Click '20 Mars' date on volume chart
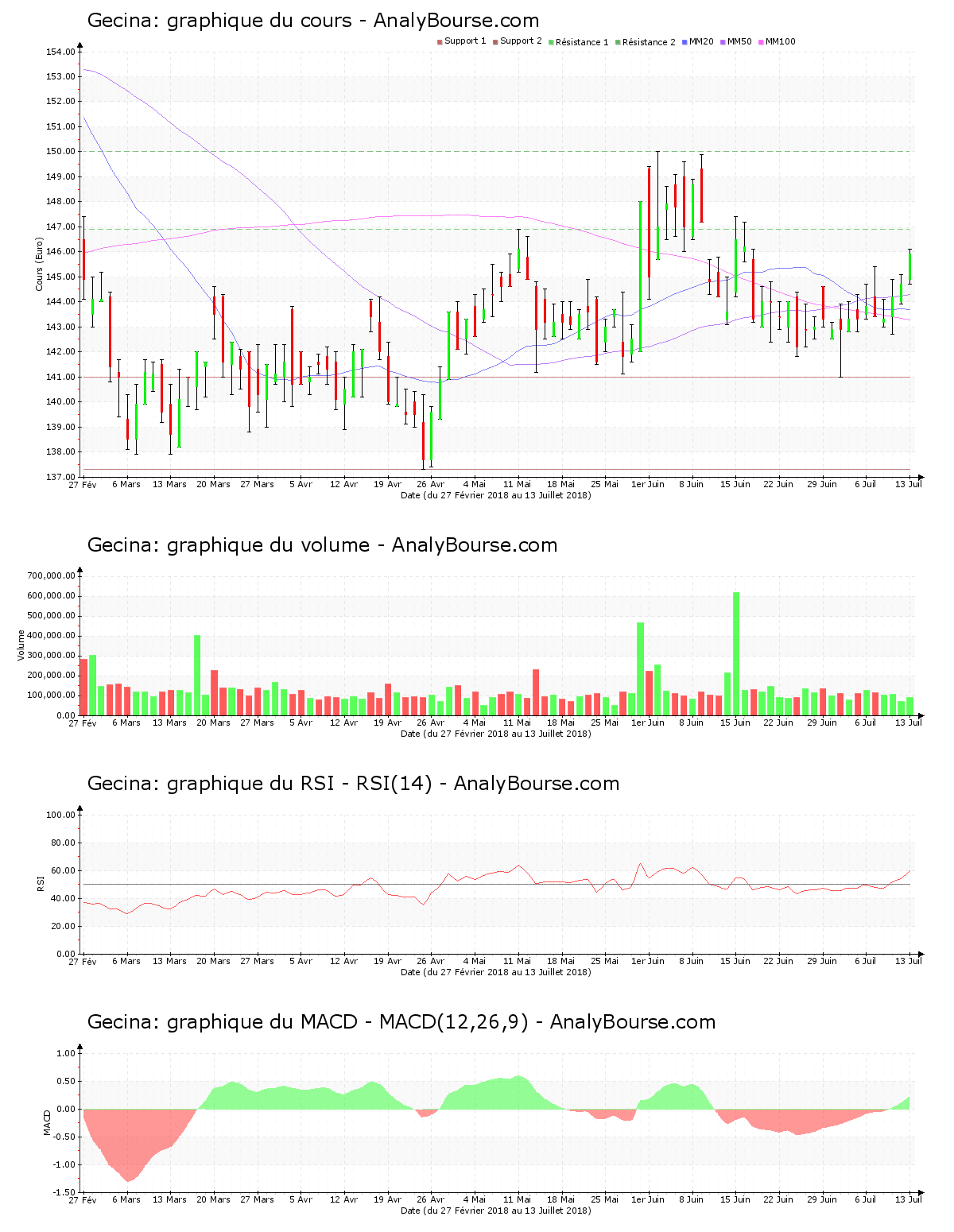This screenshot has height=1232, width=954. [x=213, y=723]
